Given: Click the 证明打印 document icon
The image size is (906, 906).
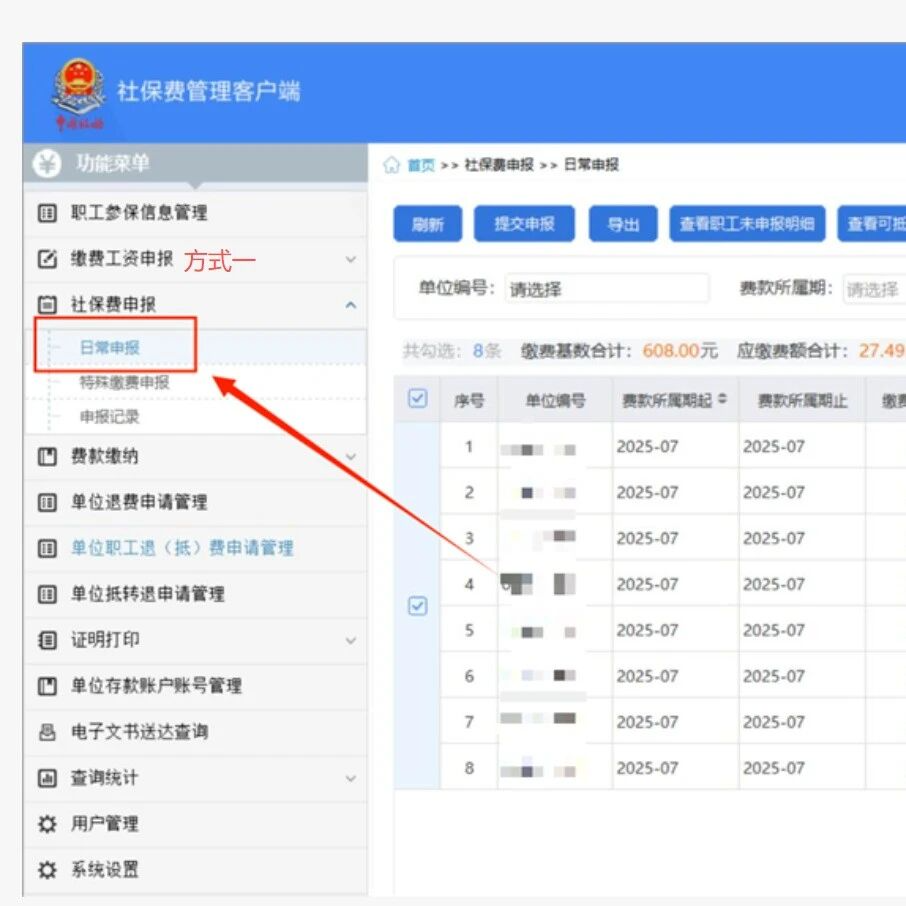Looking at the screenshot, I should point(46,640).
